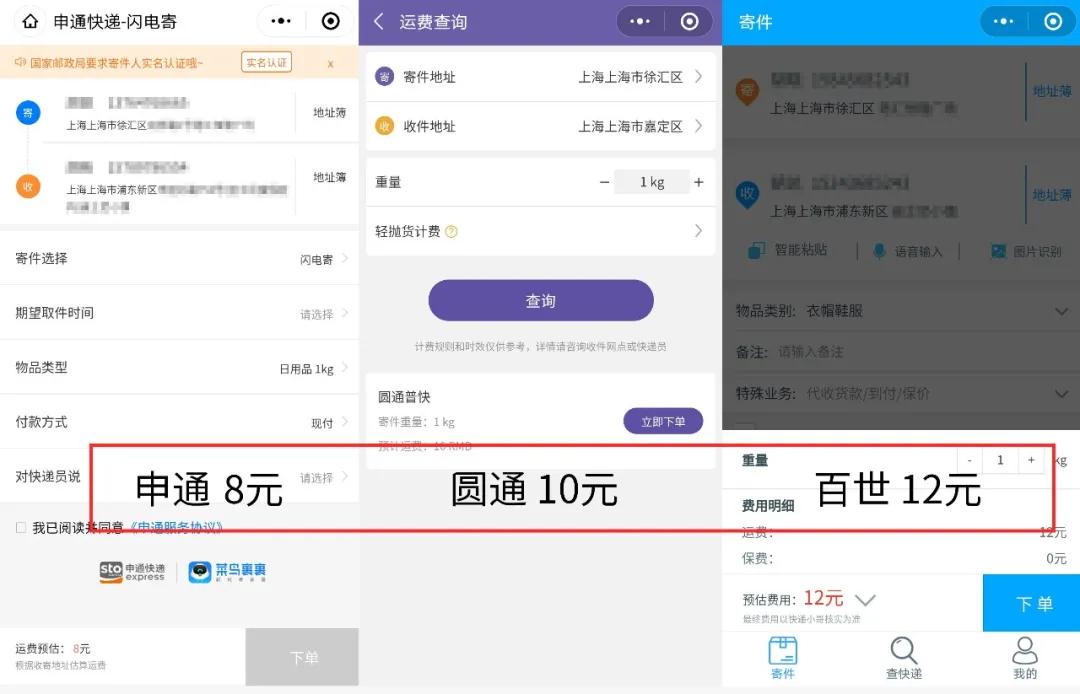Tap the circular target icon in the 寄件 header
Image resolution: width=1080 pixels, height=694 pixels.
1053,21
